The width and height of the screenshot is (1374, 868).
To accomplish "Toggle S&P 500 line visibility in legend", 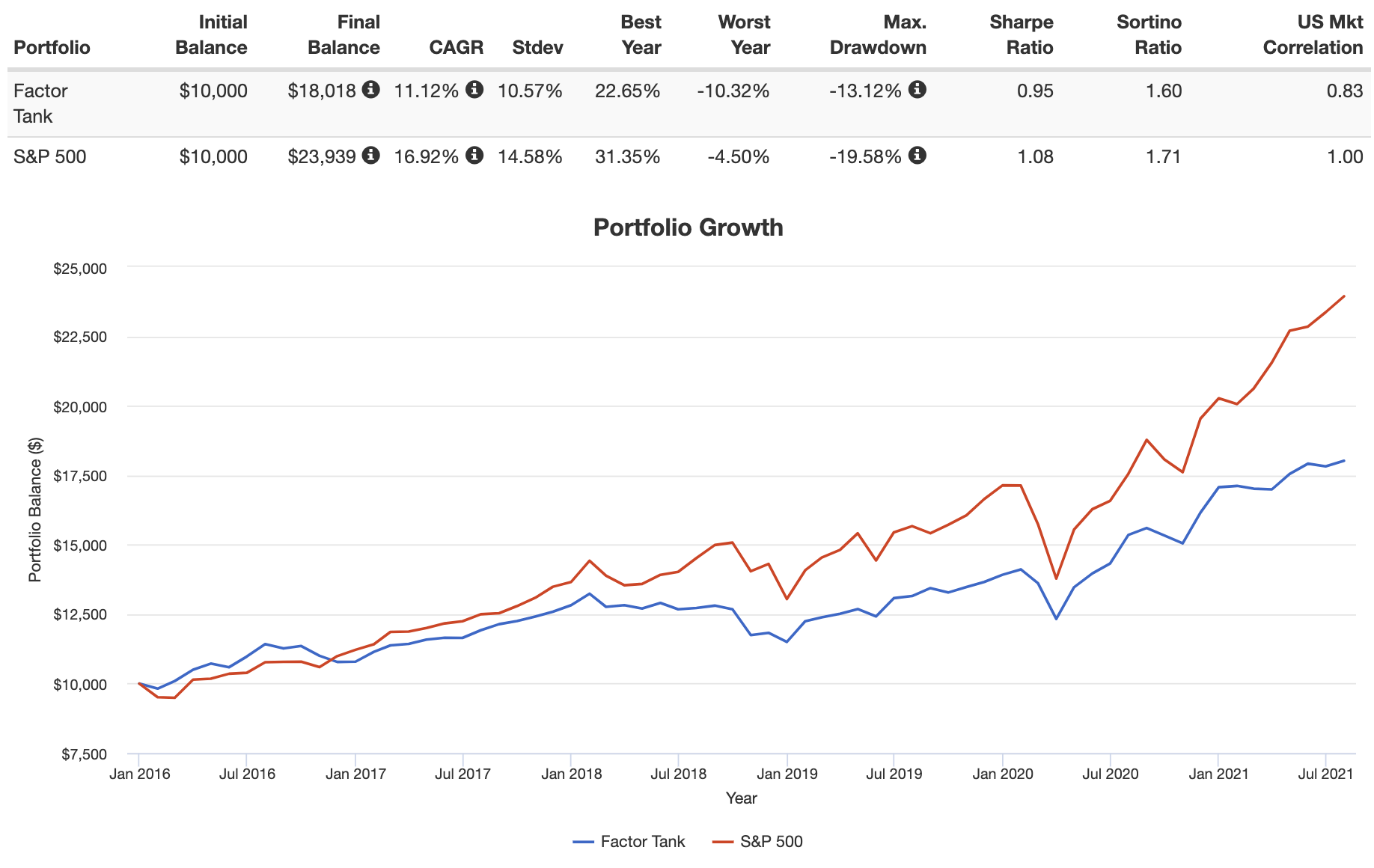I will [771, 841].
